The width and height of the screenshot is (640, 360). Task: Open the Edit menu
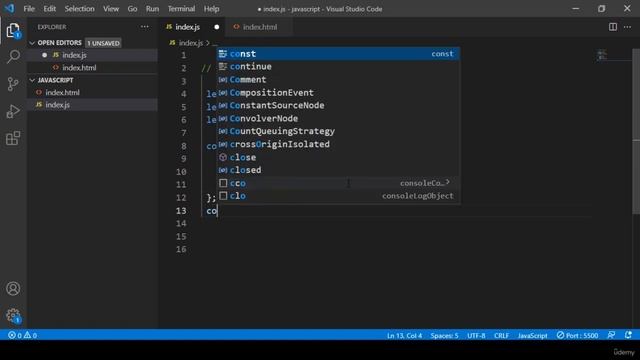click(49, 9)
